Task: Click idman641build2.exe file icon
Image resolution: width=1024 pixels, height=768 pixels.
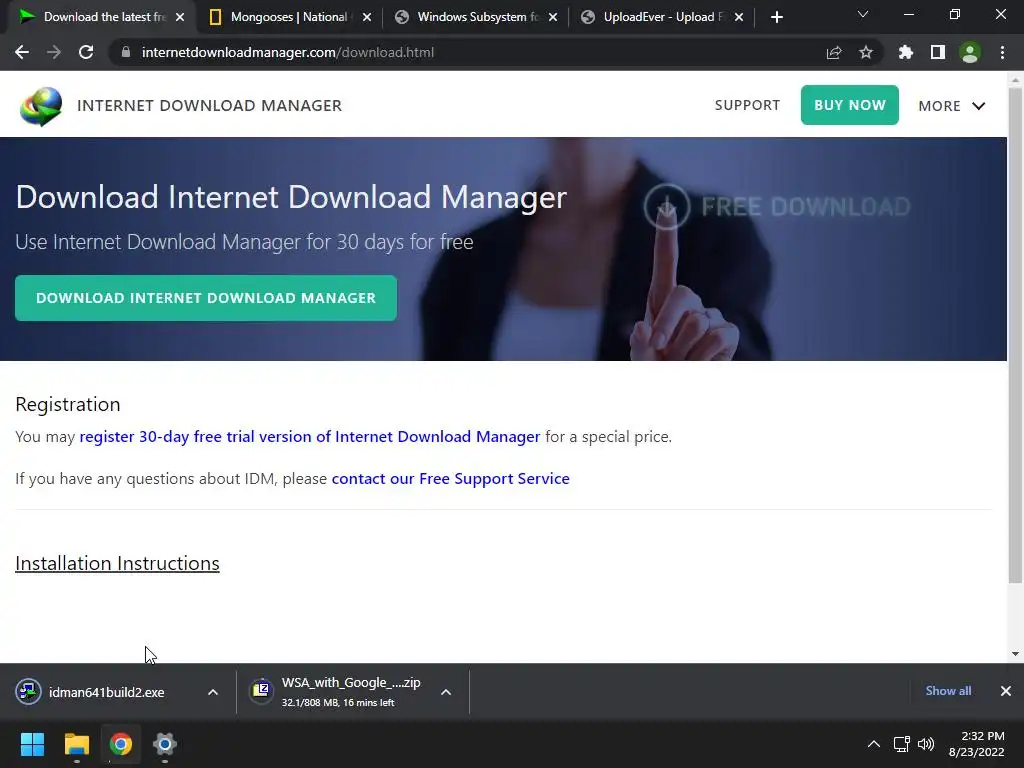Action: pyautogui.click(x=29, y=692)
